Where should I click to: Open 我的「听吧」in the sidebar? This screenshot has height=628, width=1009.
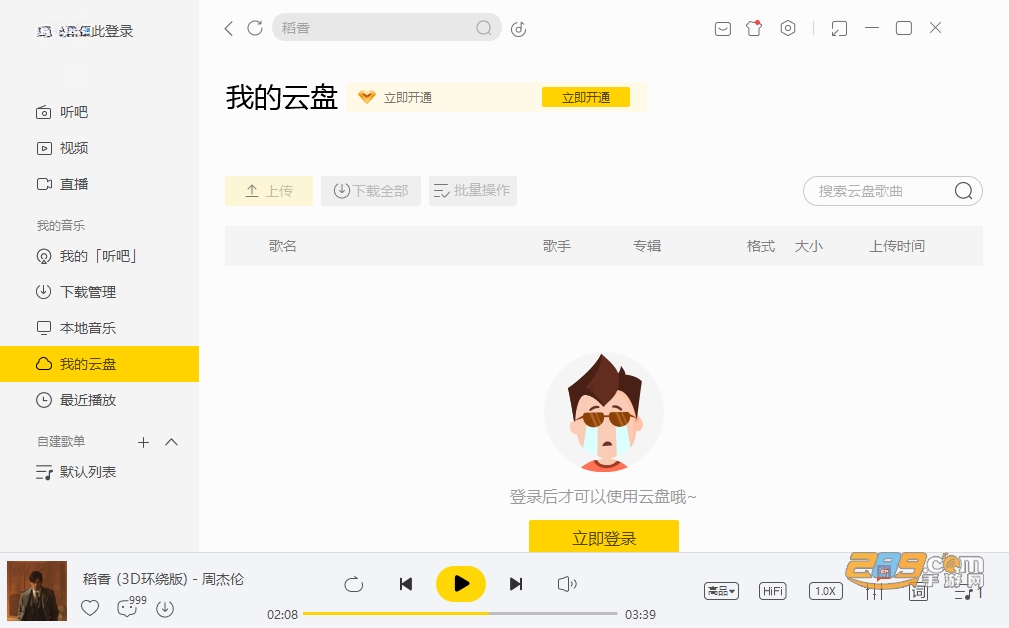[86, 257]
